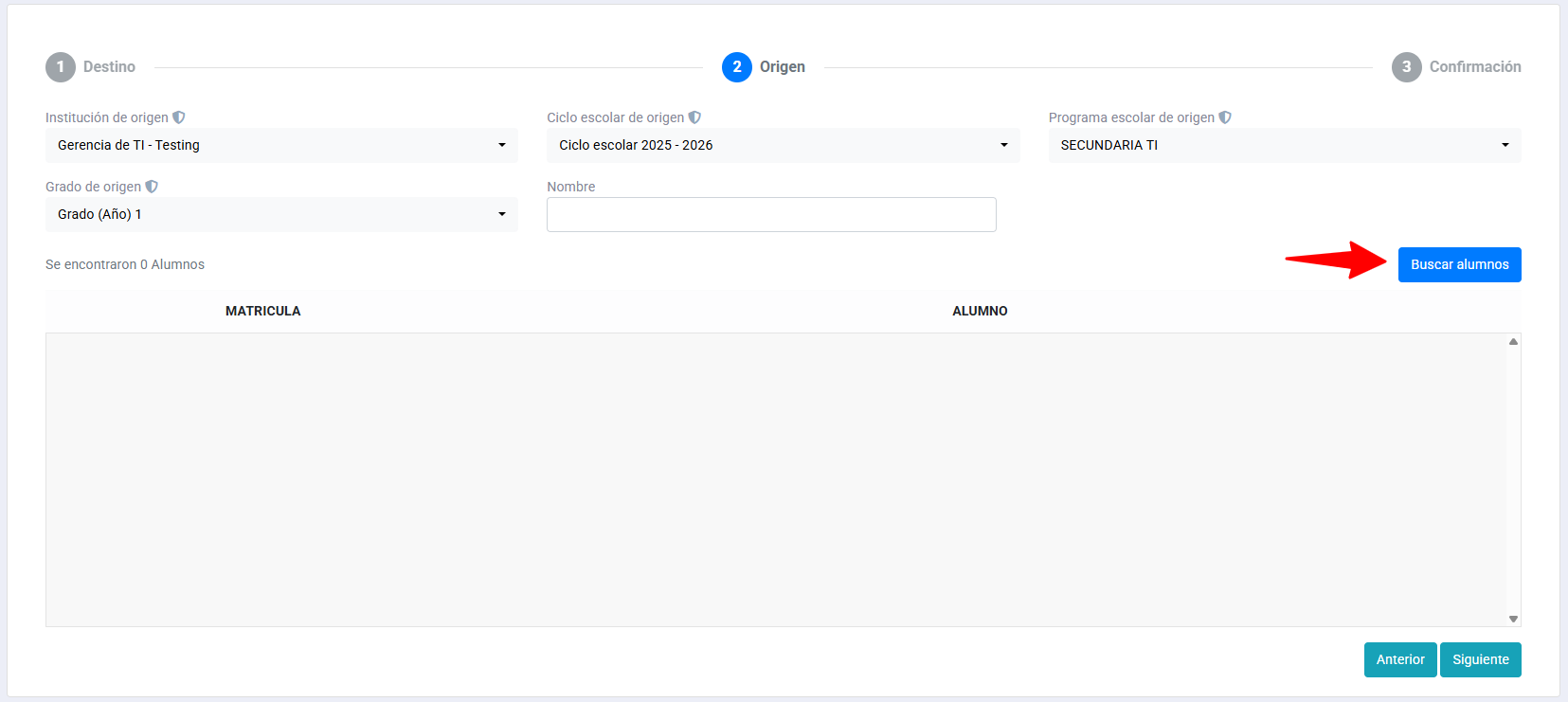Expand the Grado de origen selector
Screen dimensions: 1568x702
pyautogui.click(x=281, y=214)
